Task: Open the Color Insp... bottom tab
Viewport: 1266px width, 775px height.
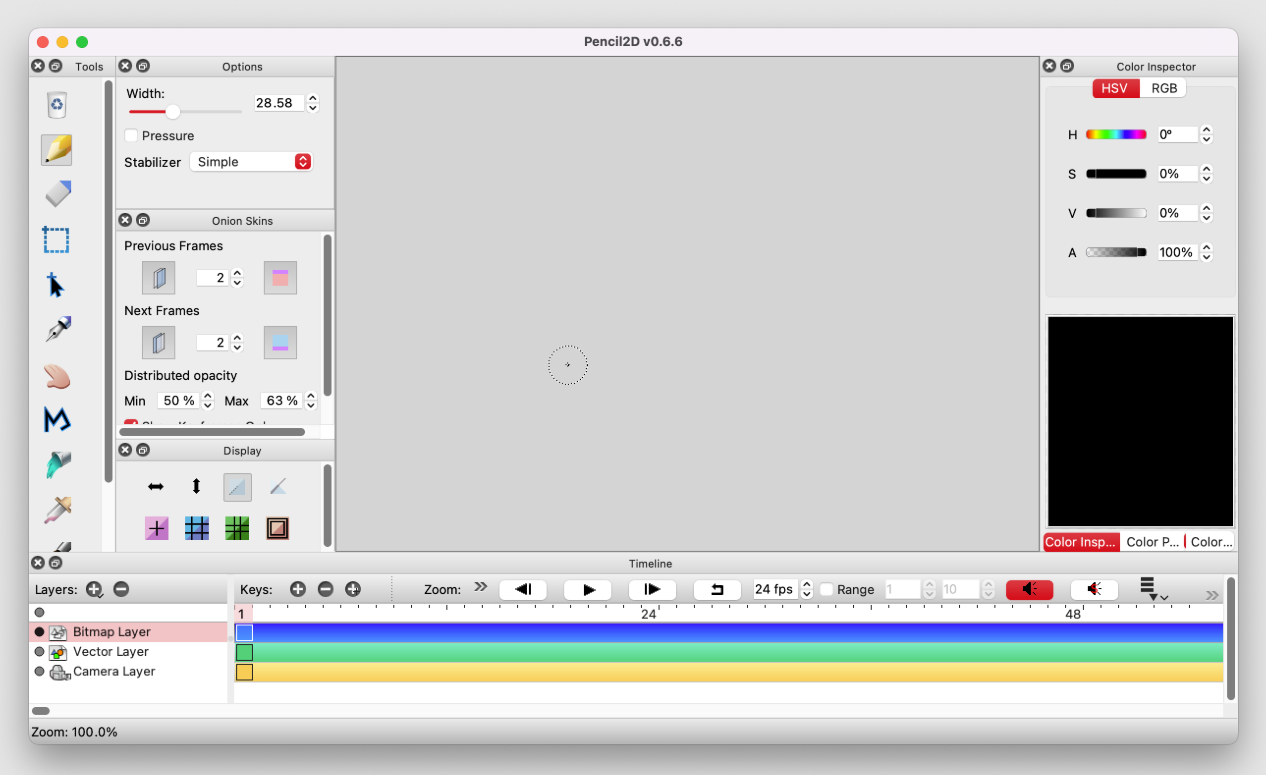Action: [1081, 542]
